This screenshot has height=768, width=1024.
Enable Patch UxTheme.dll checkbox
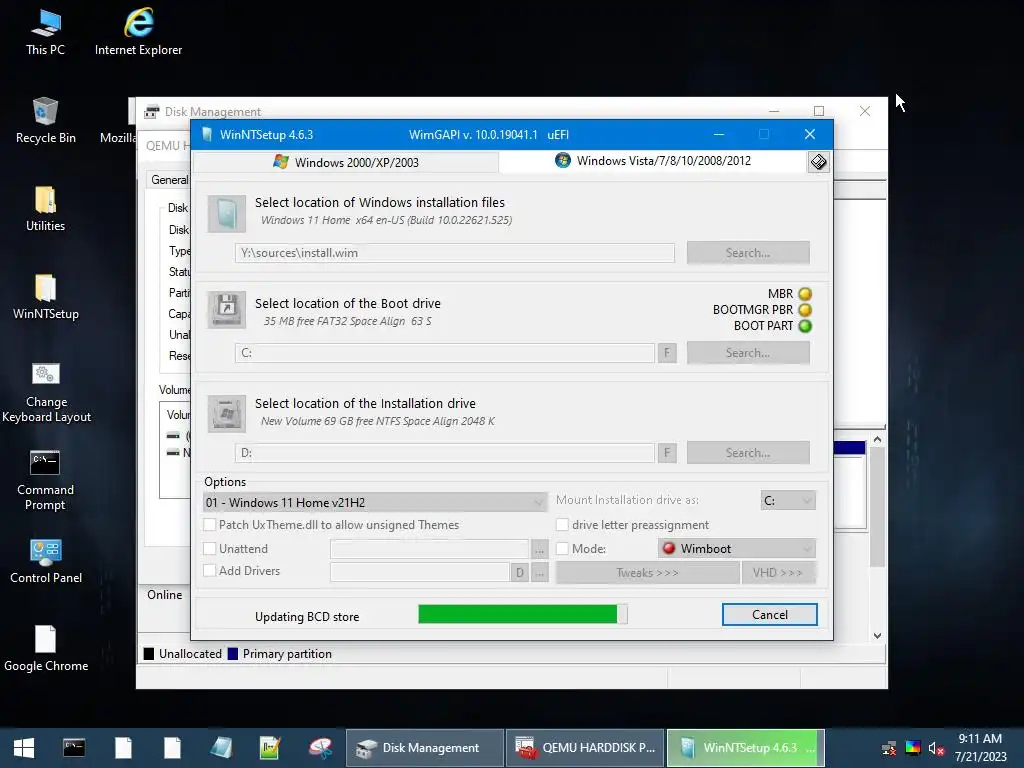pos(210,524)
